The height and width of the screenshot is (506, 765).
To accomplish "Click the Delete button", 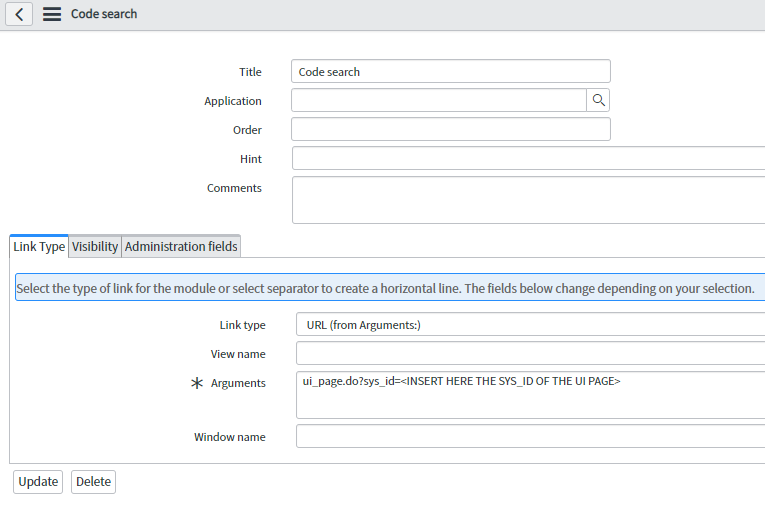I will coord(93,482).
